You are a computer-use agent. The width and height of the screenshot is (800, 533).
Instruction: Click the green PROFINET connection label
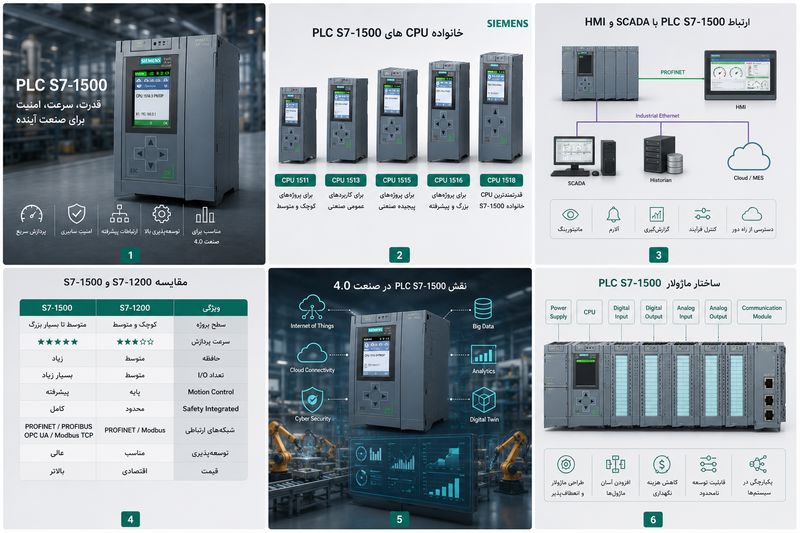tap(672, 72)
